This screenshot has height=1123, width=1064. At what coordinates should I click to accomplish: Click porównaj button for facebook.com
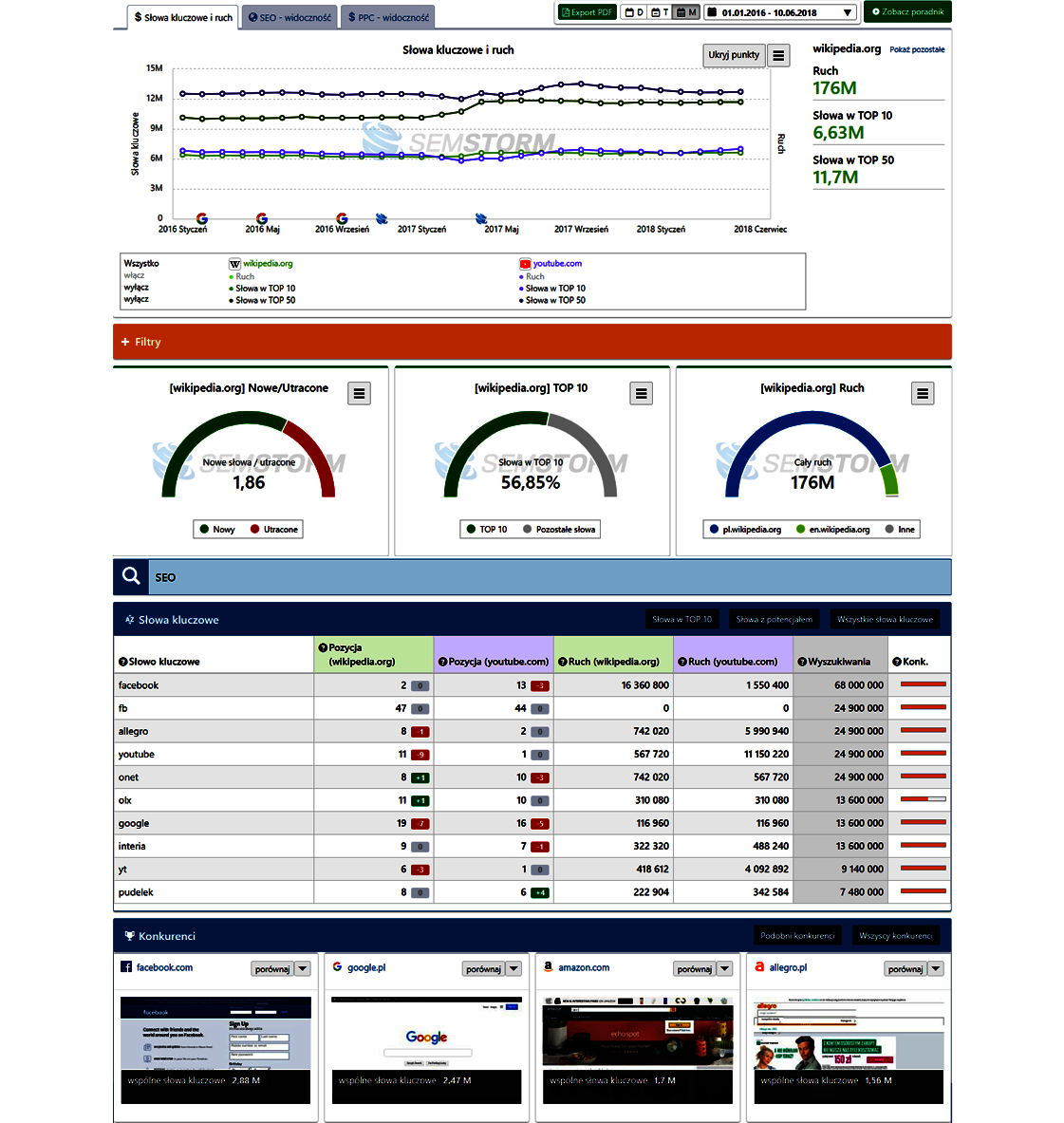tap(272, 969)
